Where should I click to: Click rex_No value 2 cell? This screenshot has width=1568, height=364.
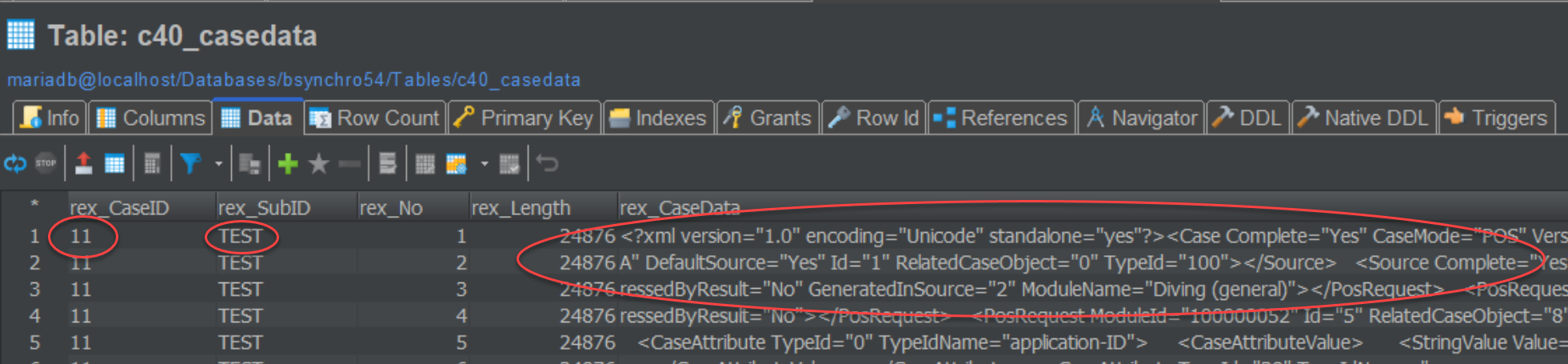point(413,262)
